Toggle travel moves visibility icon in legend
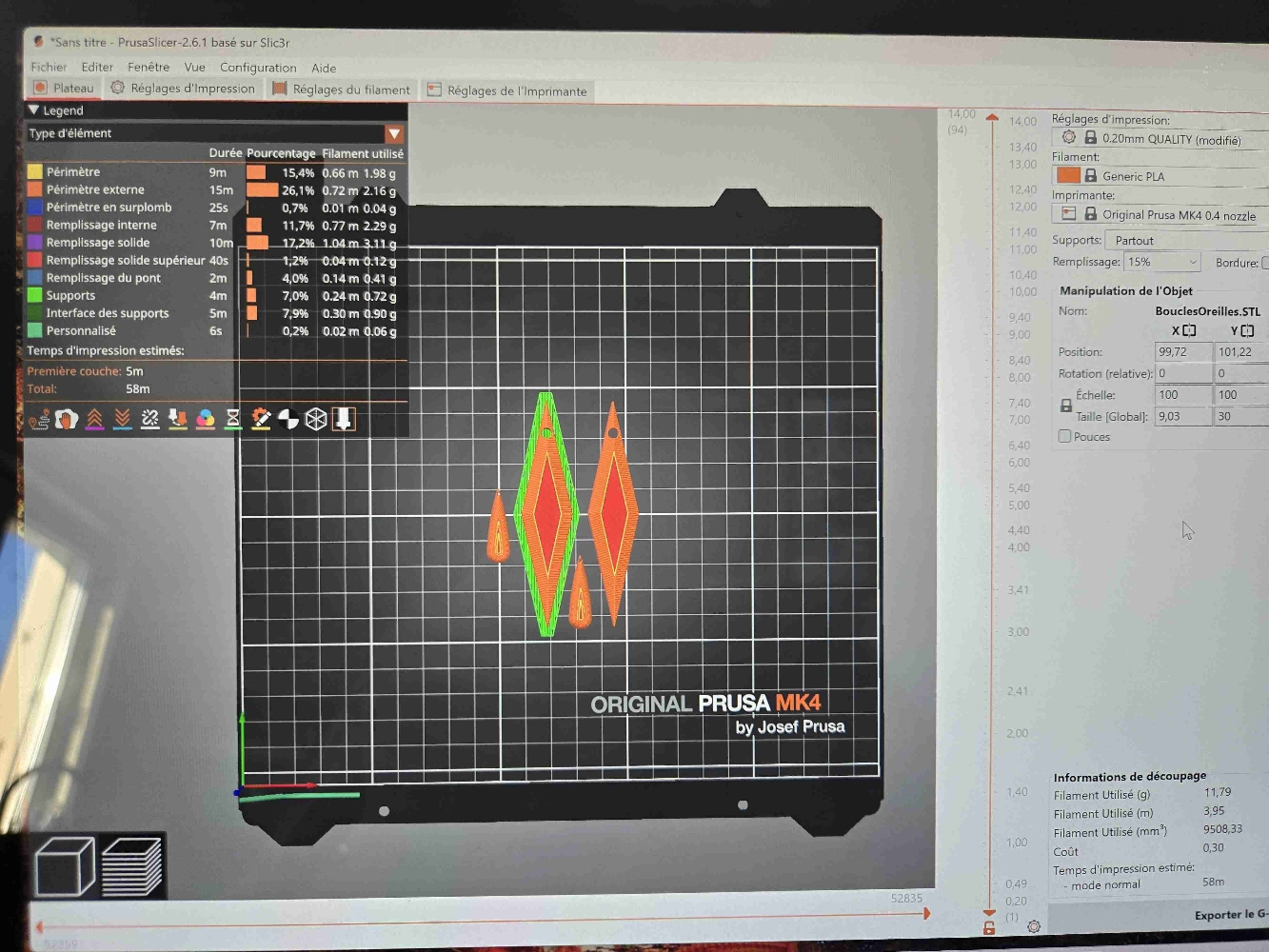 click(38, 419)
